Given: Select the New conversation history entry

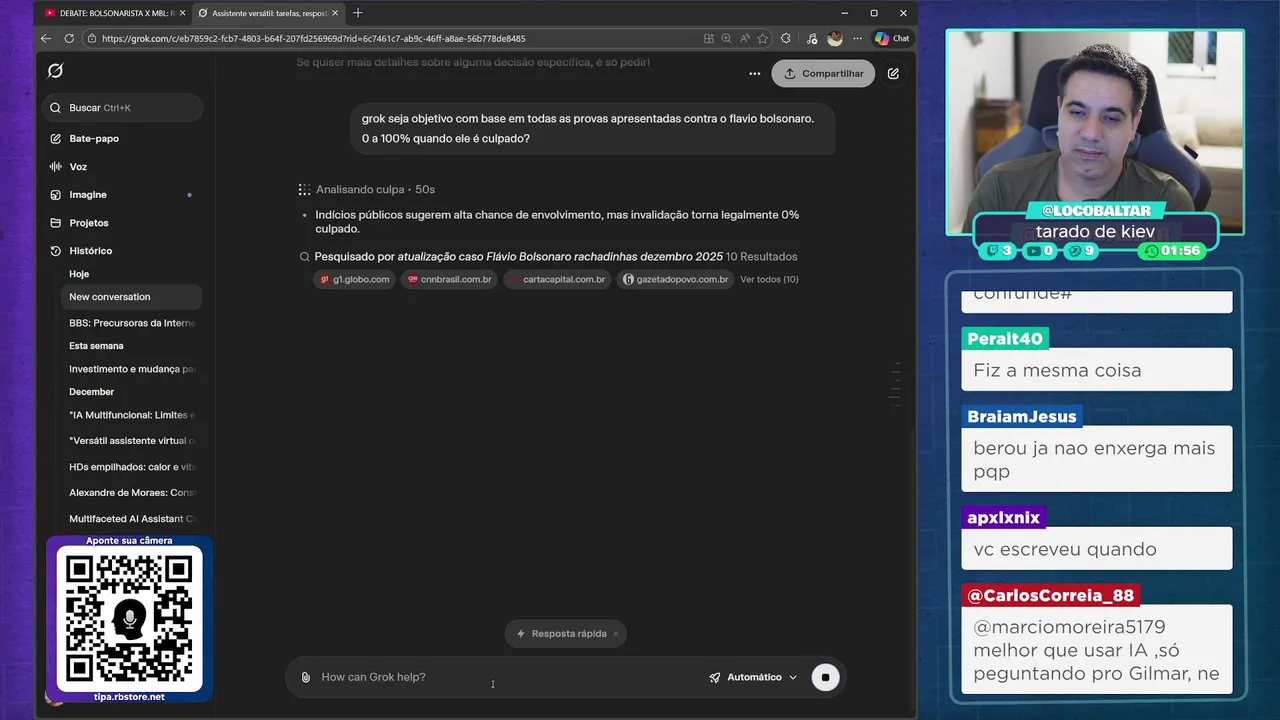Looking at the screenshot, I should (x=131, y=297).
